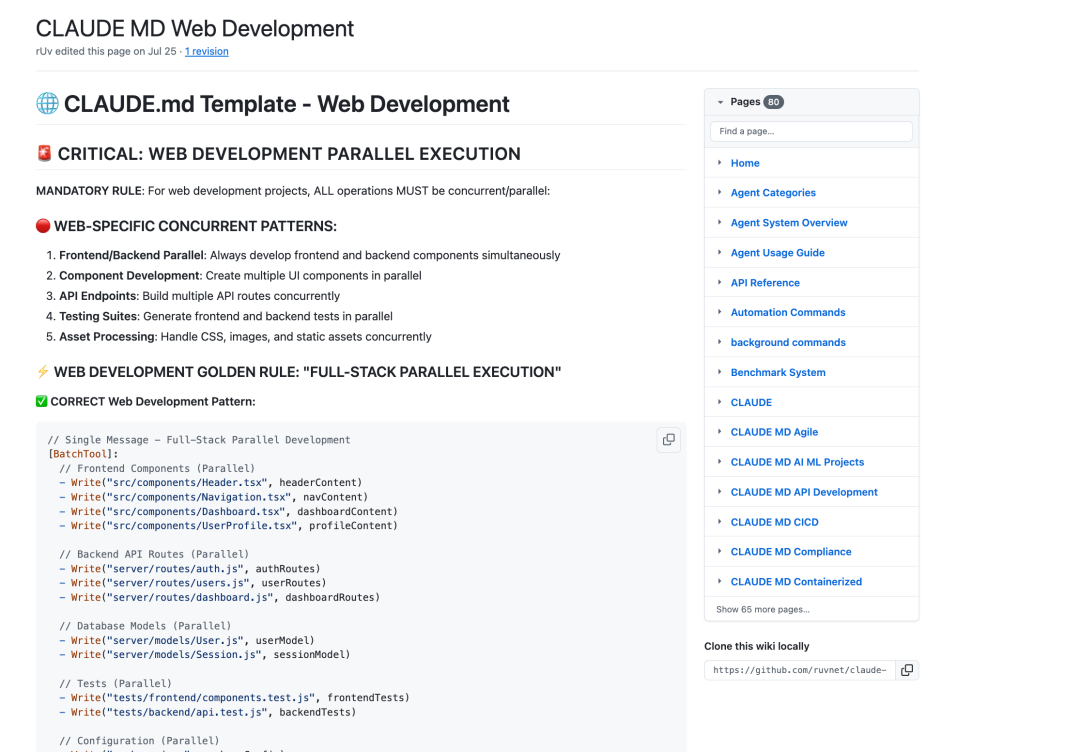
Task: Open the CLAUDE MD API Development page
Action: tap(804, 492)
